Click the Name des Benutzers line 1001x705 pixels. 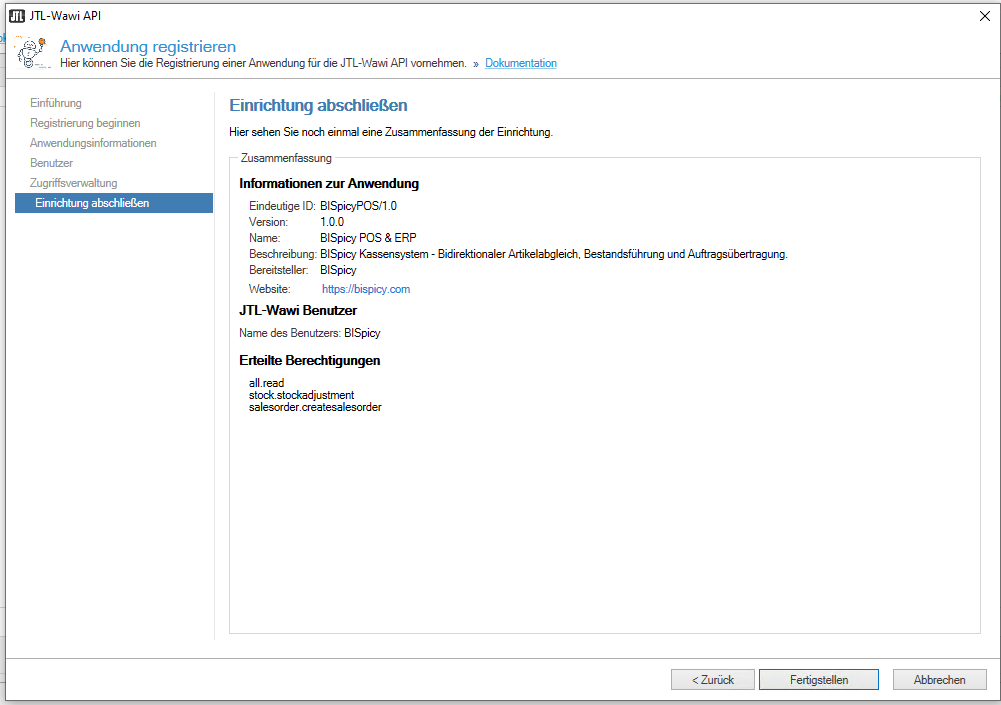[311, 332]
